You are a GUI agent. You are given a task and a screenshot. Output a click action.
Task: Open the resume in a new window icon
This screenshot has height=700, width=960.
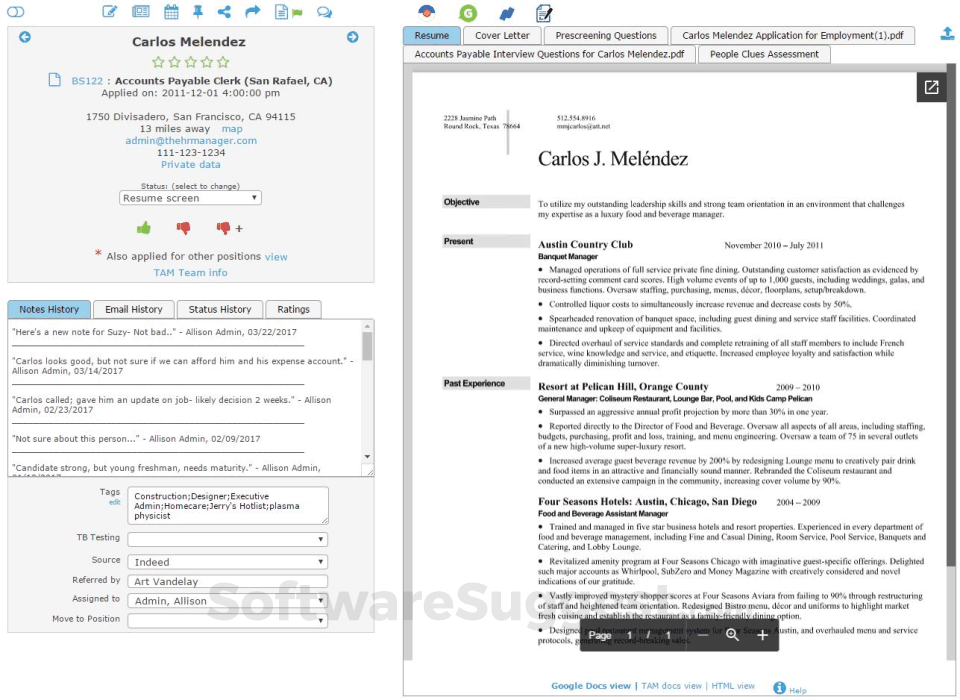[x=931, y=87]
